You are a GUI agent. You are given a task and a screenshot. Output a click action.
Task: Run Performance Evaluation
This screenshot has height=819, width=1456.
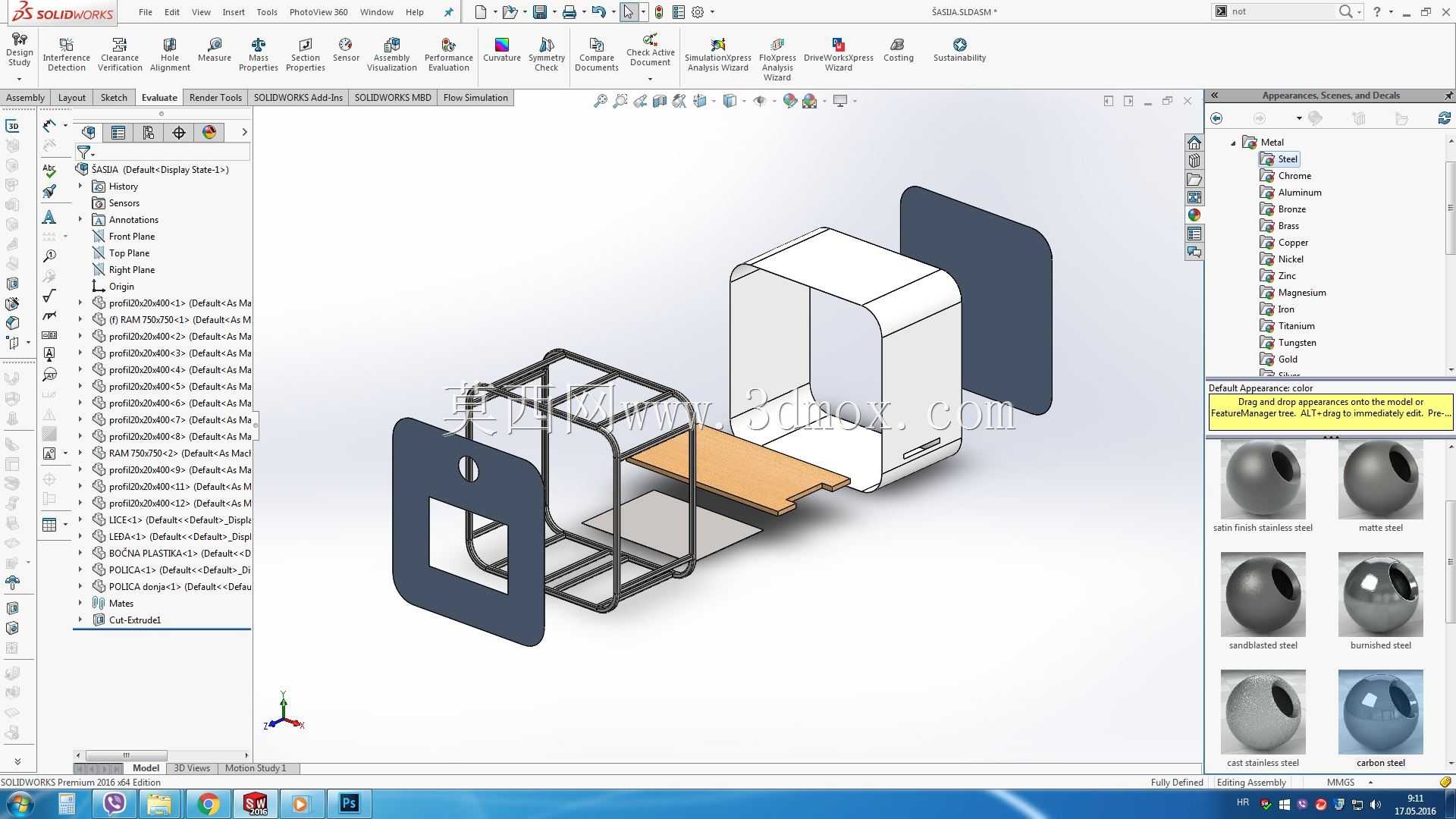pos(449,54)
